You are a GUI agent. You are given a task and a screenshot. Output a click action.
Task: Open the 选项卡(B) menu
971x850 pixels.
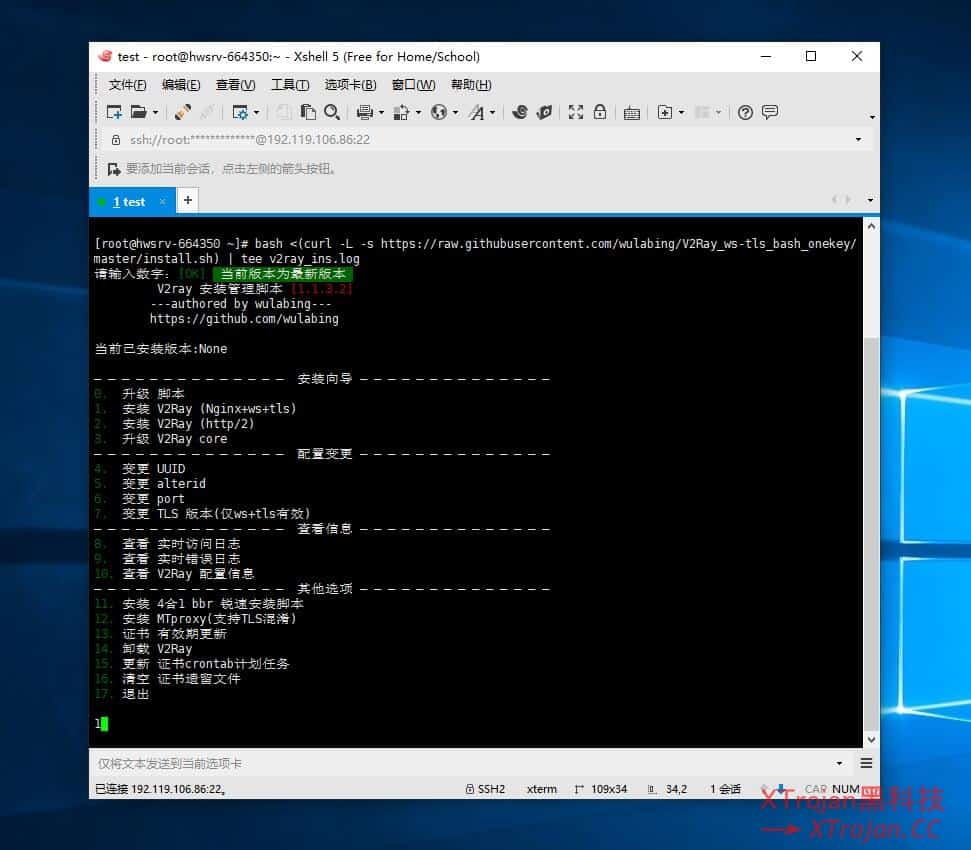pos(351,85)
